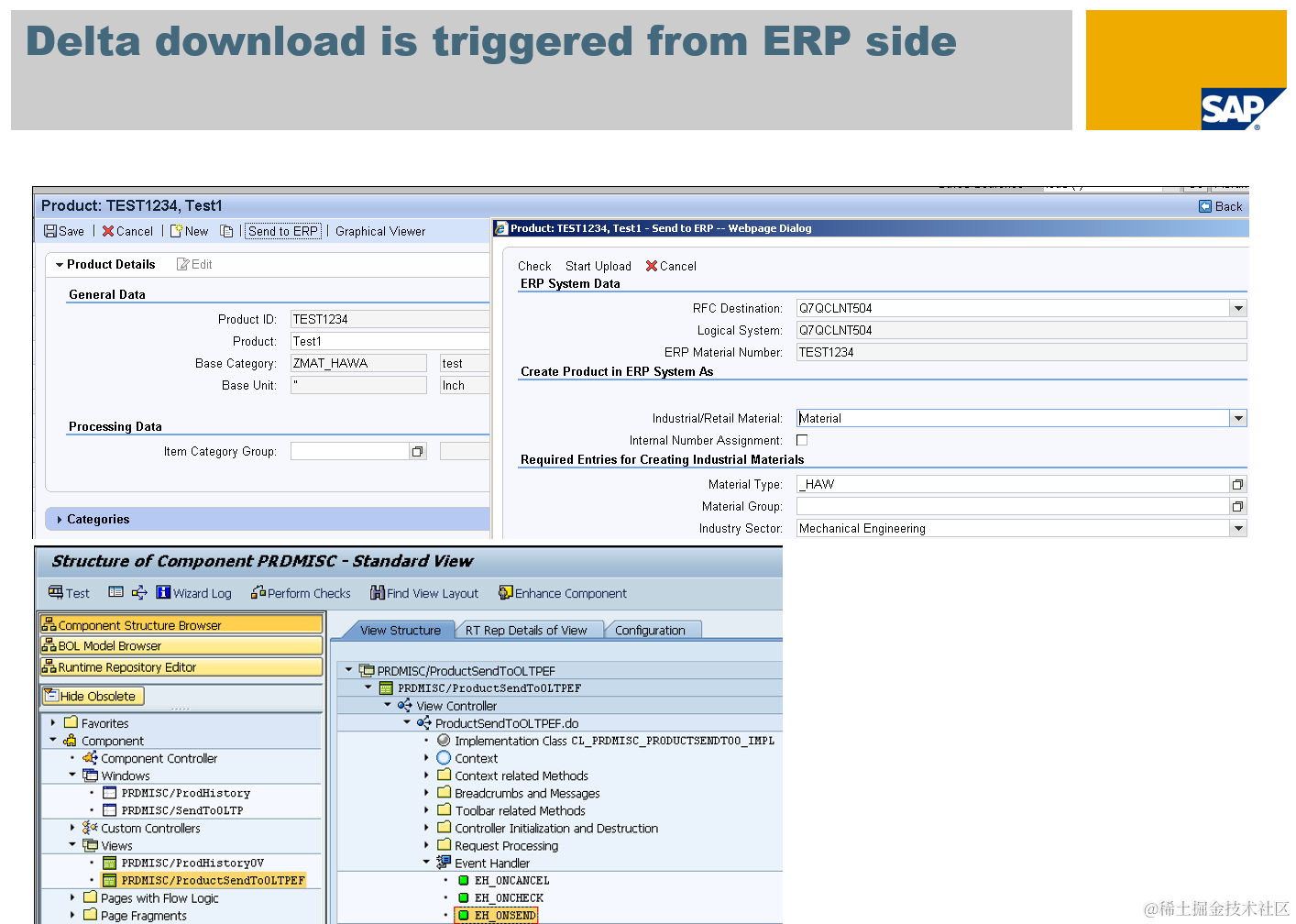This screenshot has height=924, width=1296.
Task: Click the red Cancel icon beside Save
Action: tap(108, 231)
